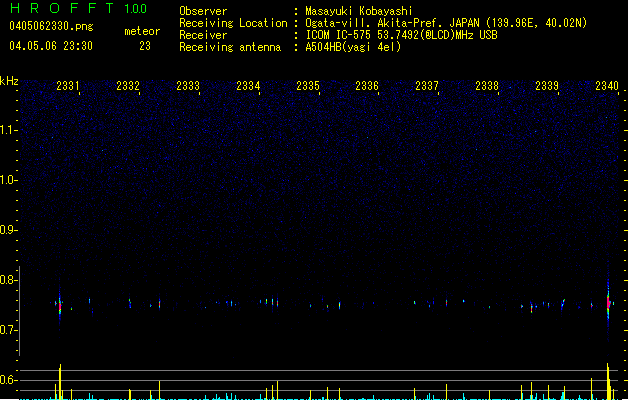Click the time marker 2339
Viewport: 629px width, 400px height.
coord(547,86)
